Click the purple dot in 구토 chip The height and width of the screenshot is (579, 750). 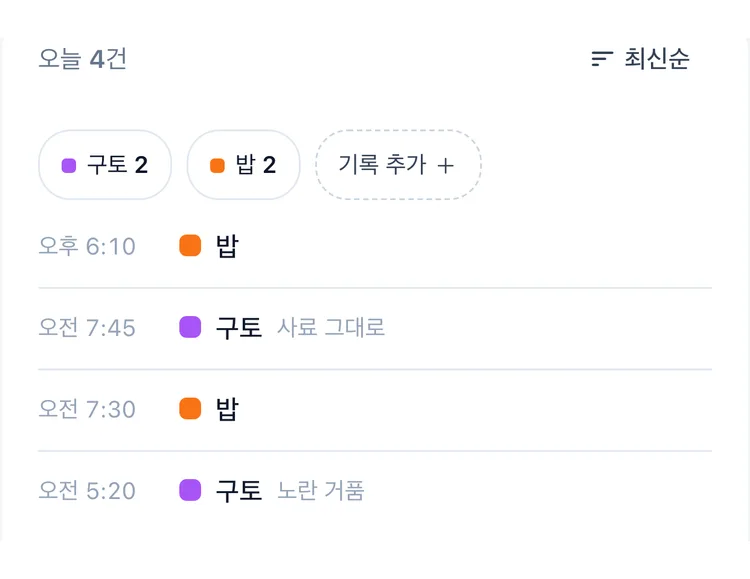[x=69, y=166]
